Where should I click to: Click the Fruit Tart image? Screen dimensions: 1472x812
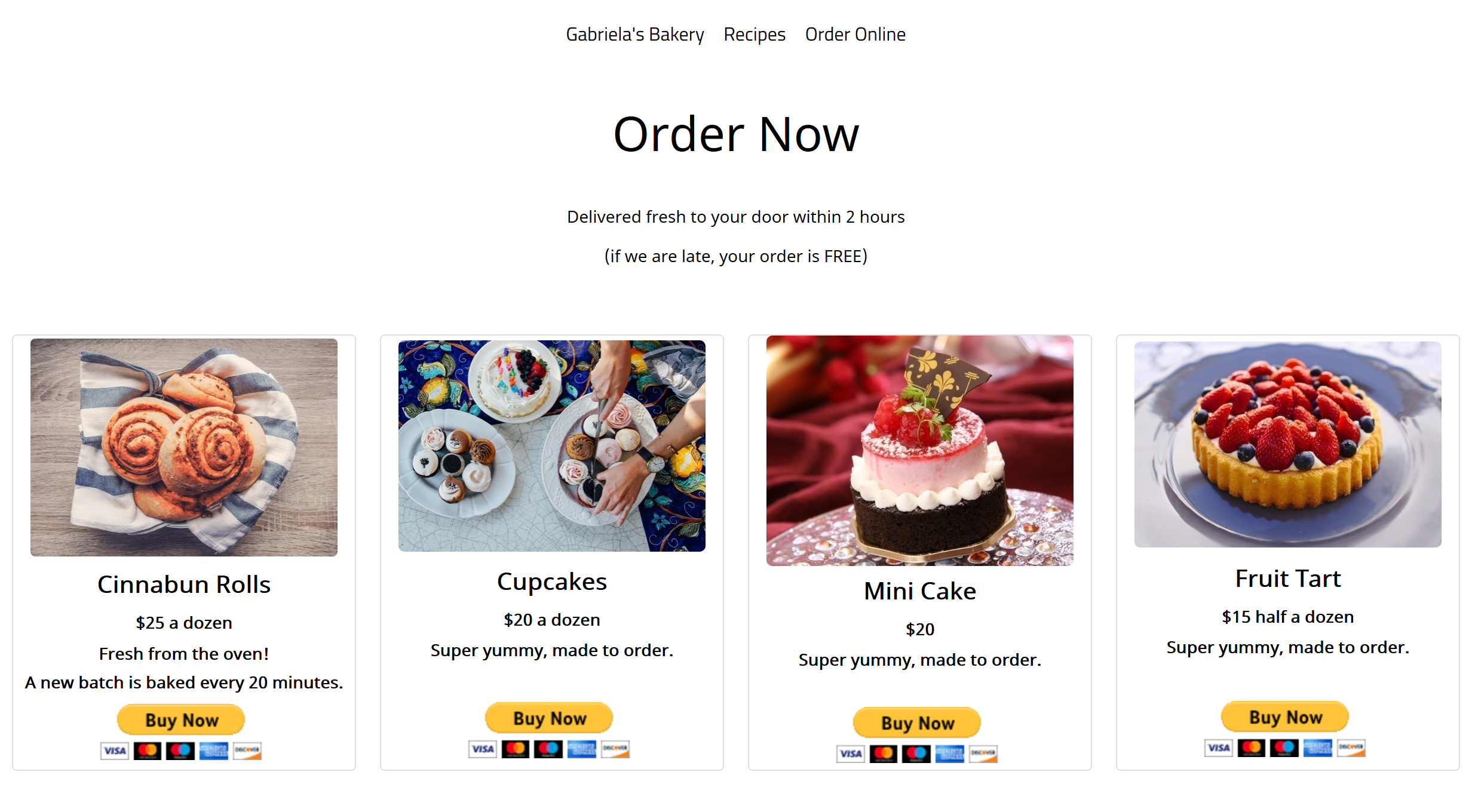click(x=1288, y=444)
